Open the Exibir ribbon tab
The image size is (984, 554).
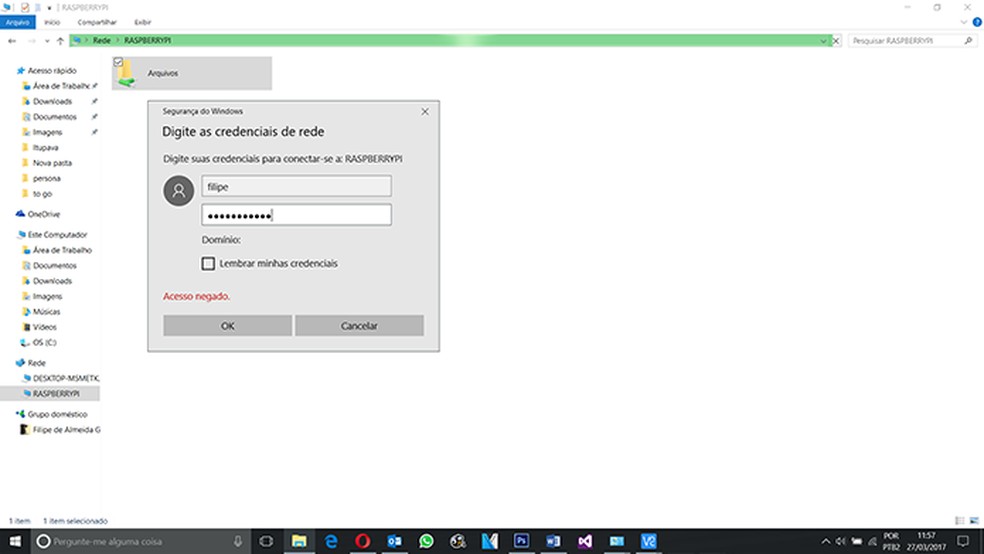[x=142, y=22]
